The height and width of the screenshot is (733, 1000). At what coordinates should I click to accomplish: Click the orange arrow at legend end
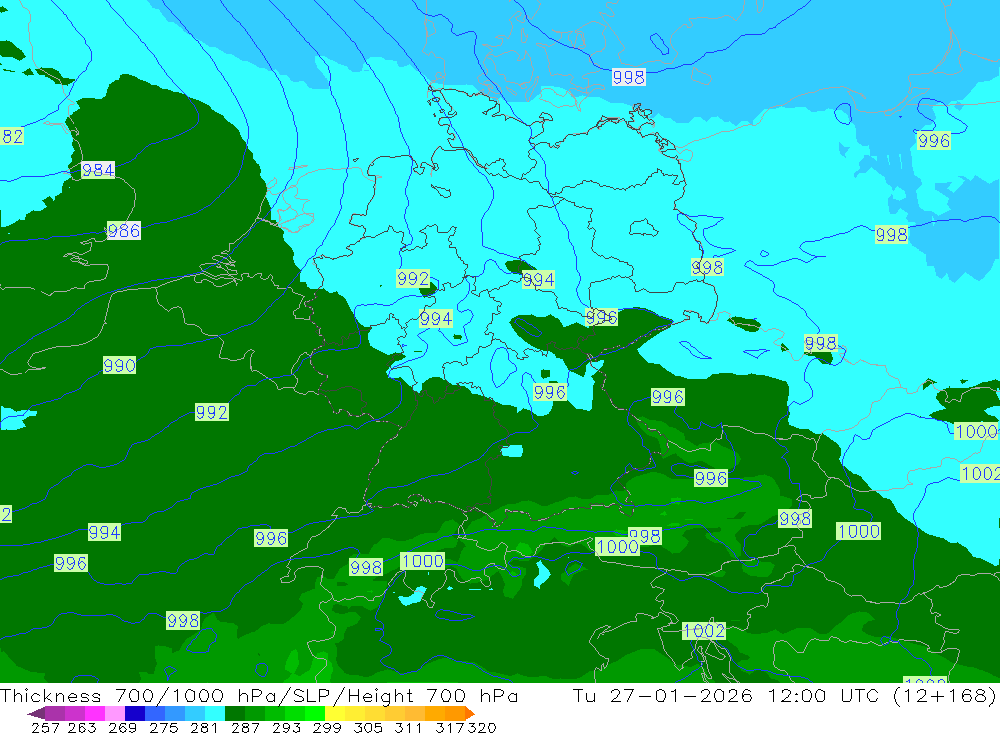click(469, 713)
